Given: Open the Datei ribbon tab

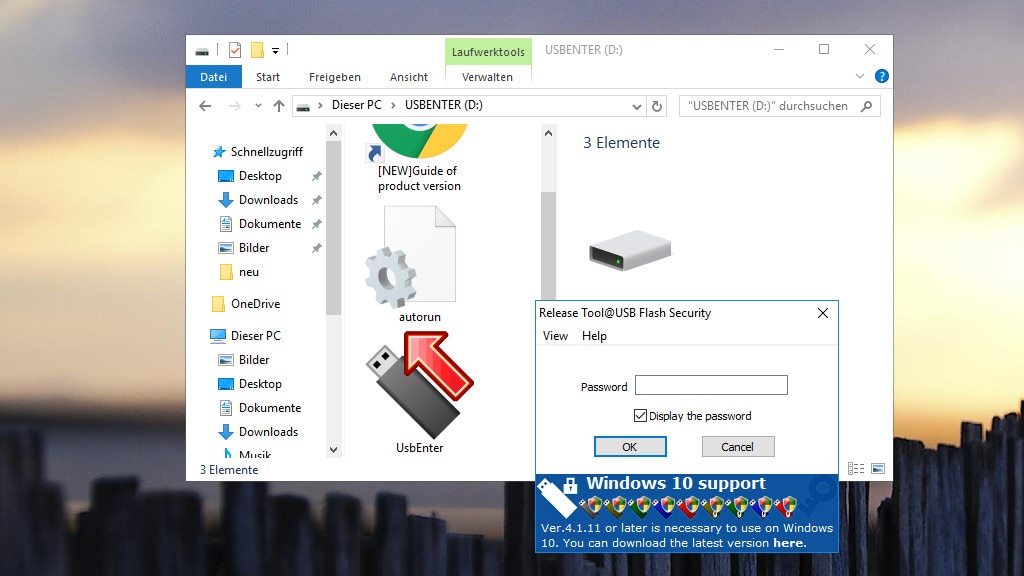Looking at the screenshot, I should (x=214, y=77).
